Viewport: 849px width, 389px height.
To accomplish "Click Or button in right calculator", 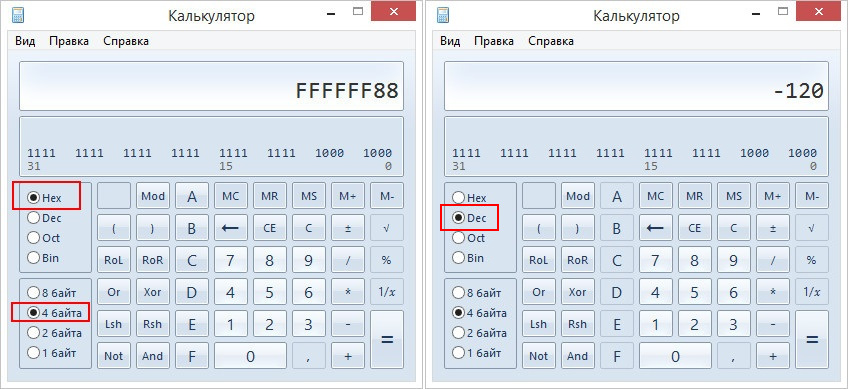I will [x=539, y=292].
